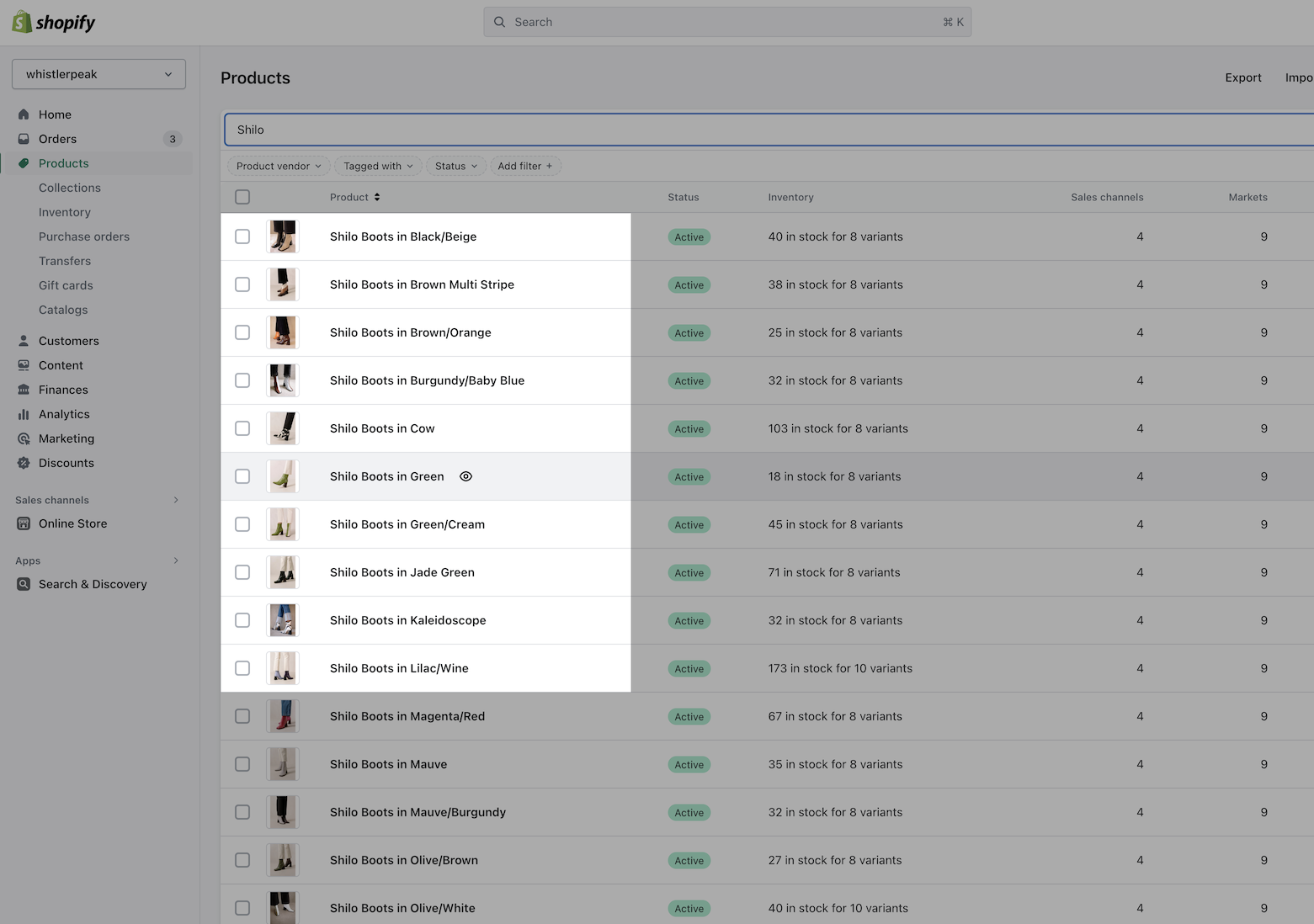Click the Export button
1314x924 pixels.
[1242, 77]
